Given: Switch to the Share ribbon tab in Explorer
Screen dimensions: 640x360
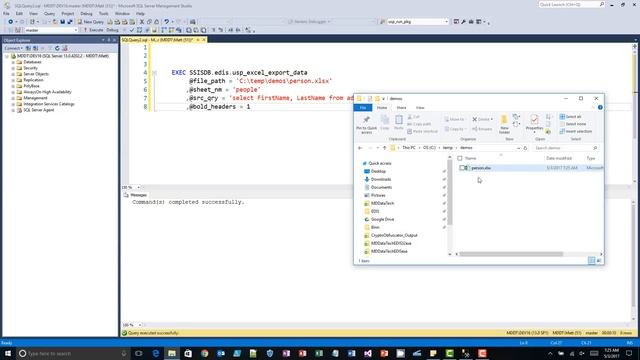Looking at the screenshot, I should click(x=401, y=108).
